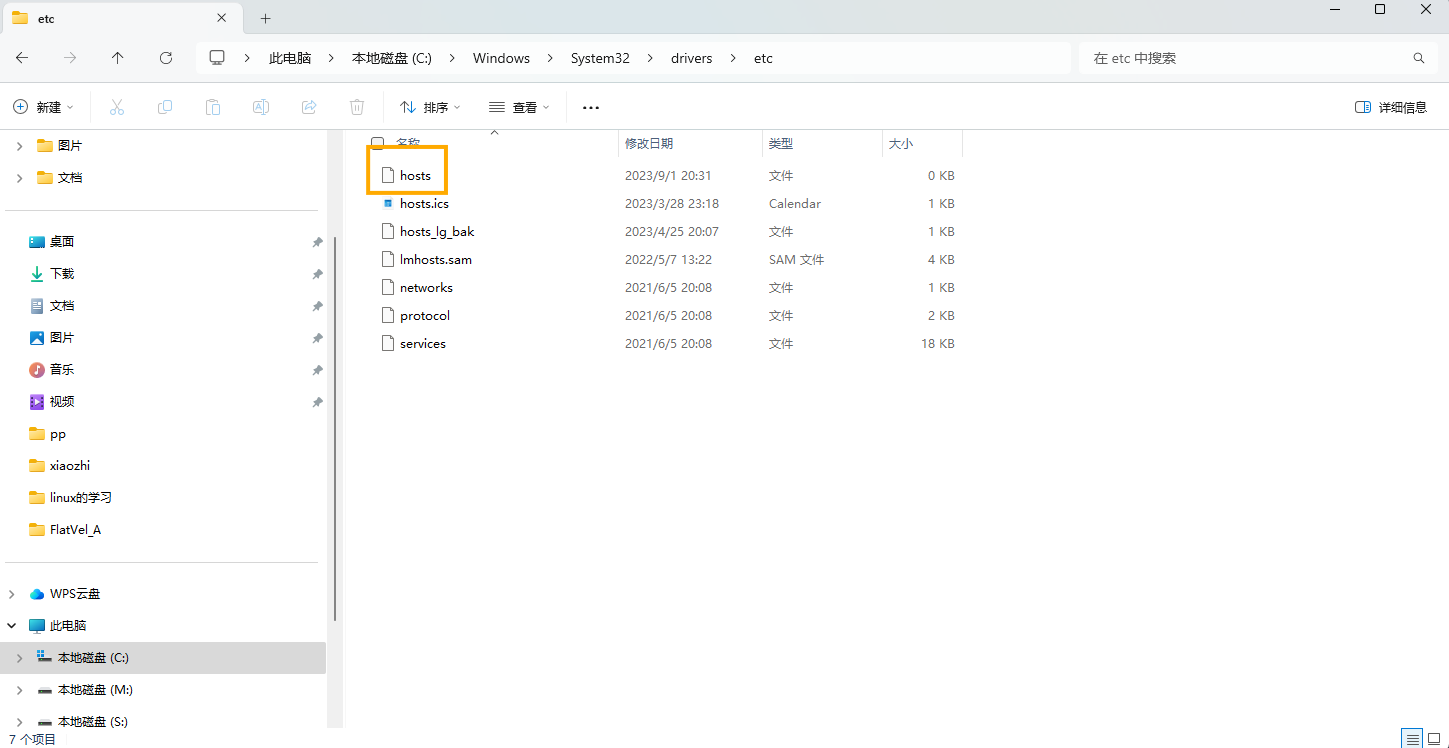Switch to details list view icon
Screen dimensions: 1449x748
pos(1413,739)
